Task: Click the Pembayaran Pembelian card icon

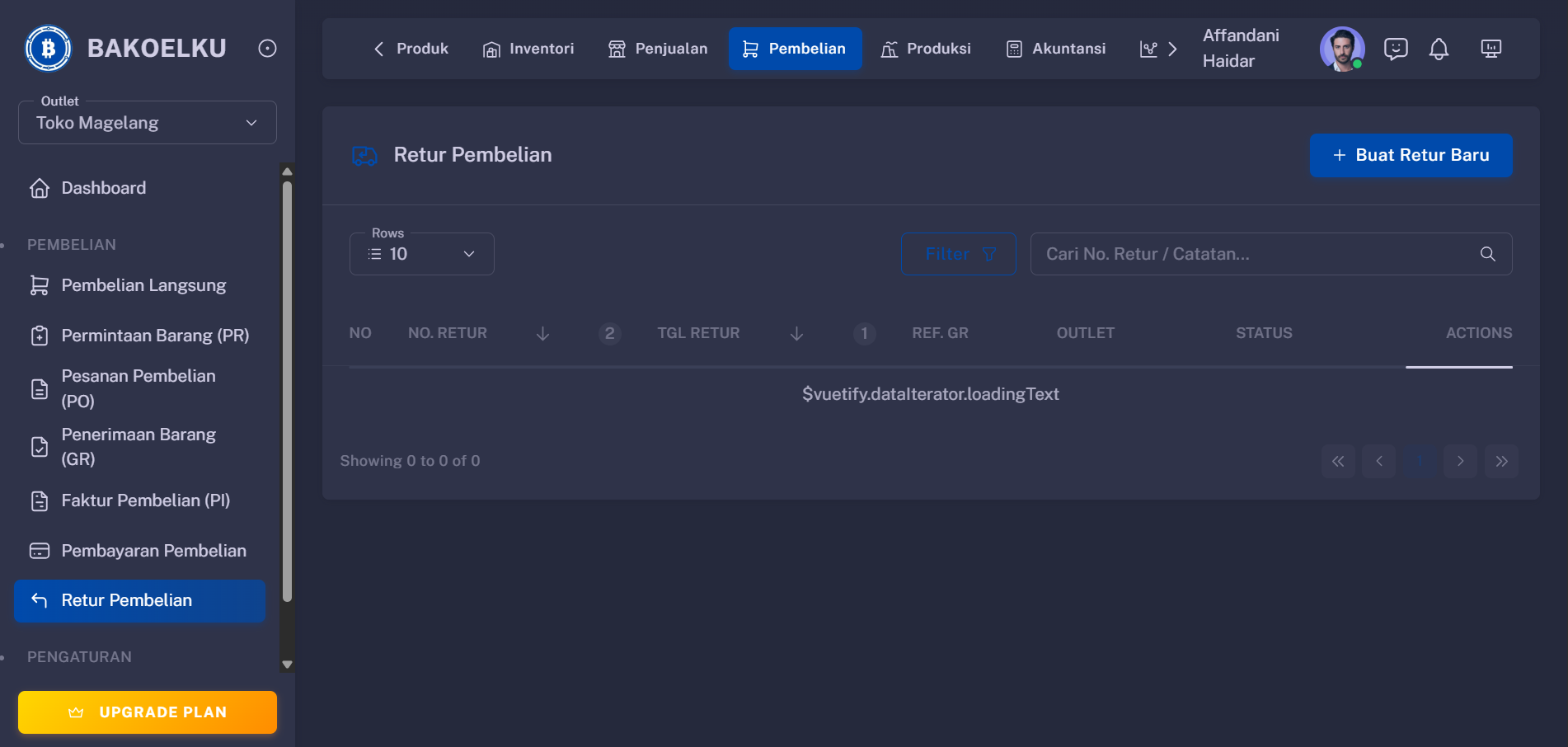Action: coord(39,550)
